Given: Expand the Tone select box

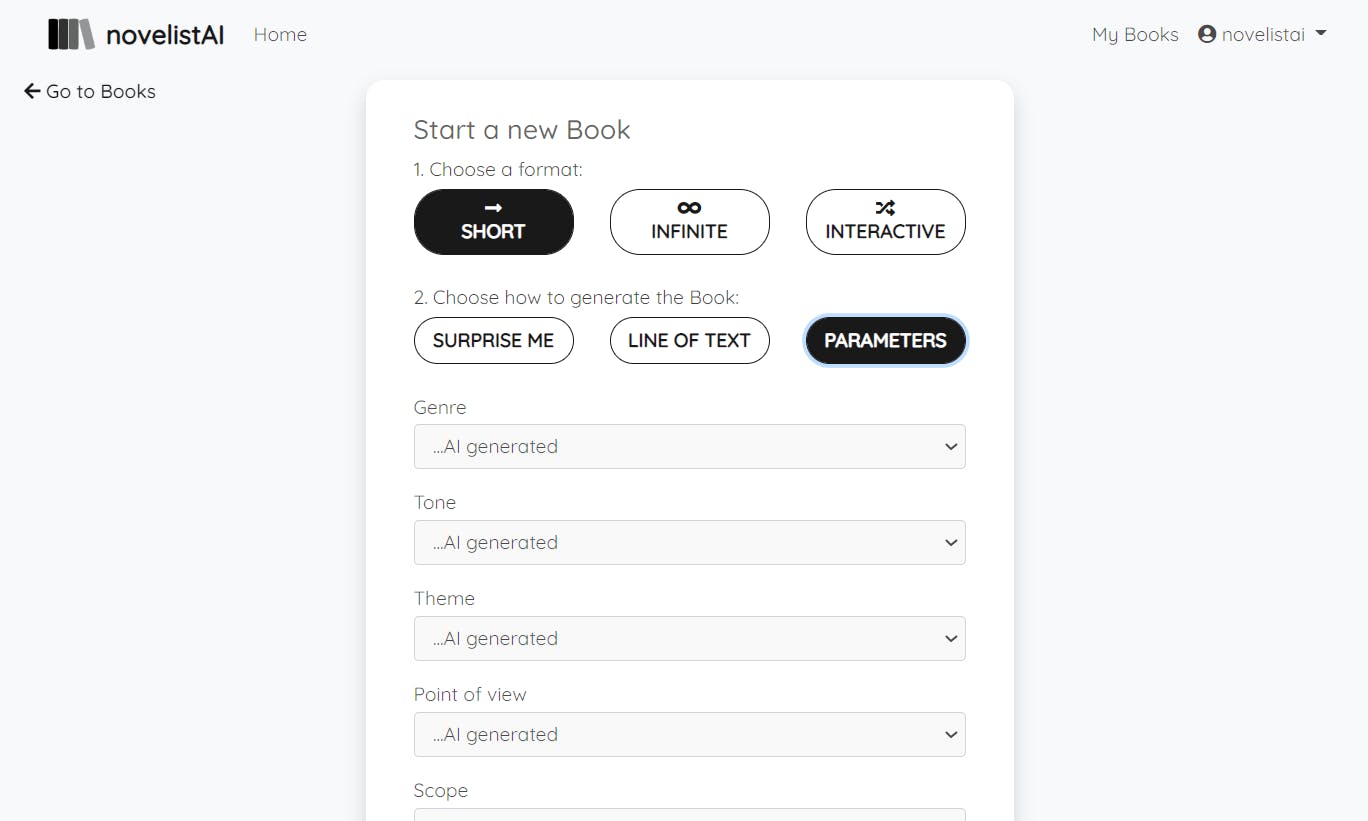Looking at the screenshot, I should coord(690,542).
